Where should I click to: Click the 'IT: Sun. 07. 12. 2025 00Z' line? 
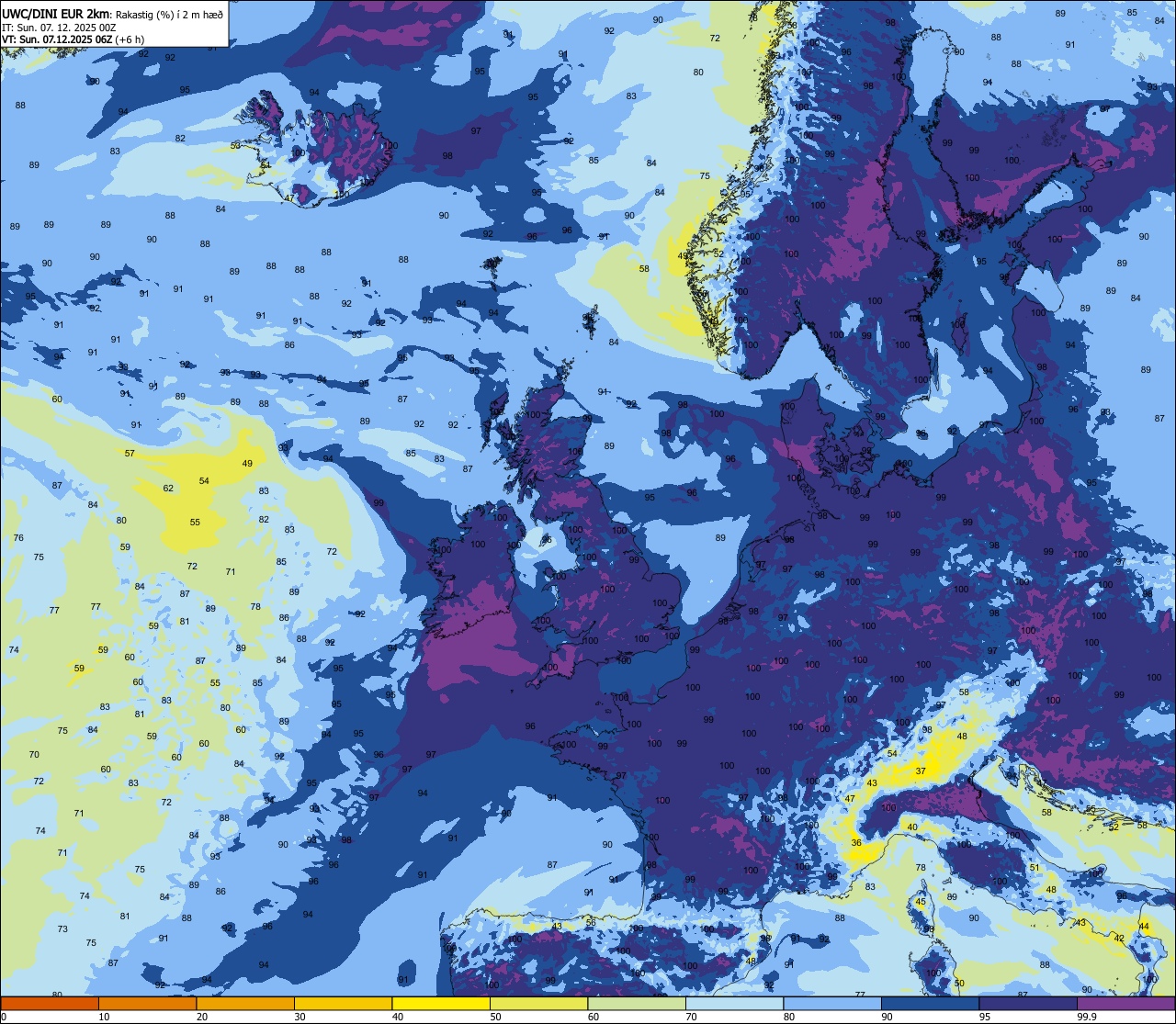60,27
